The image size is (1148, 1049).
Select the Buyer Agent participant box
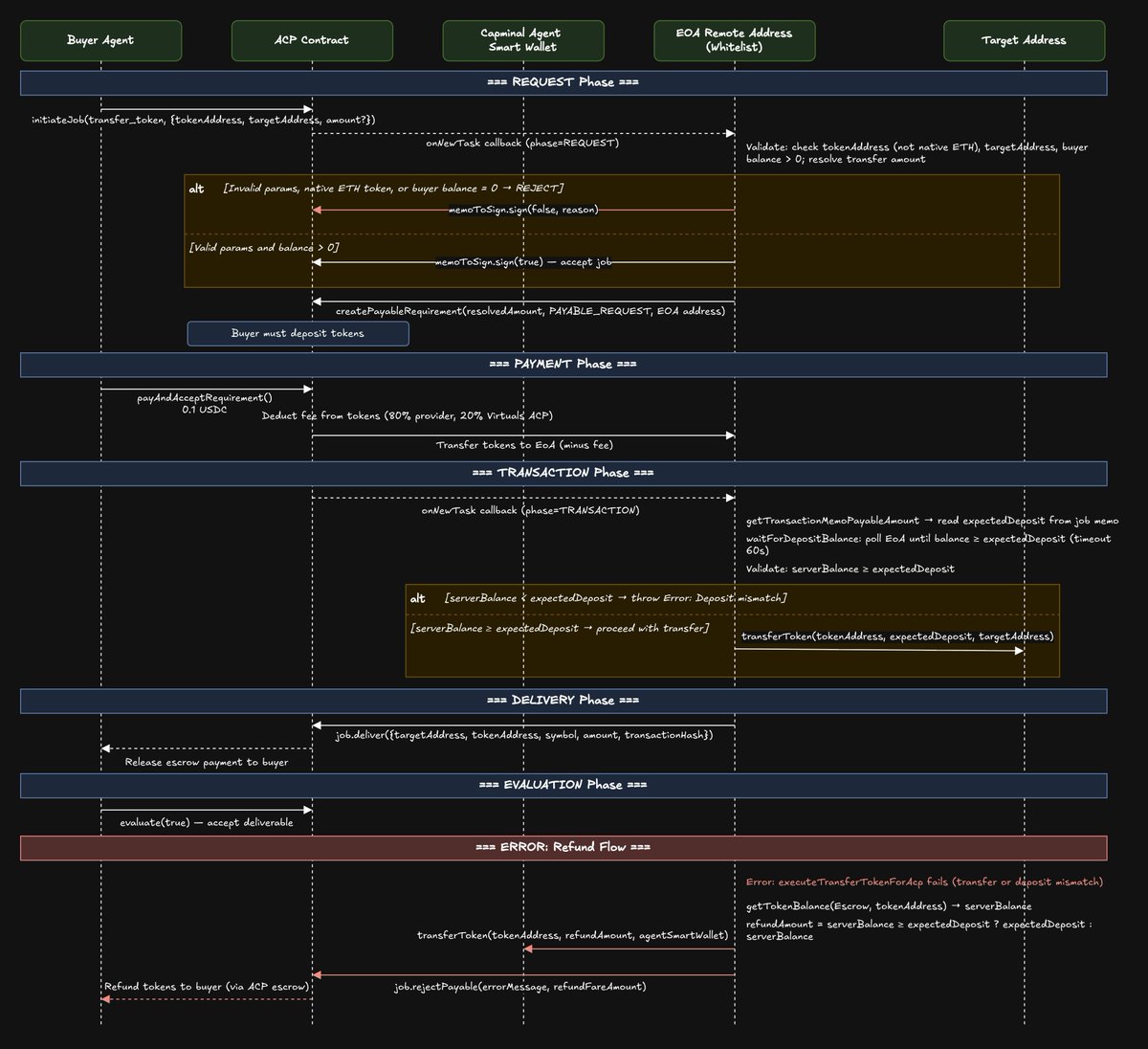[x=100, y=40]
